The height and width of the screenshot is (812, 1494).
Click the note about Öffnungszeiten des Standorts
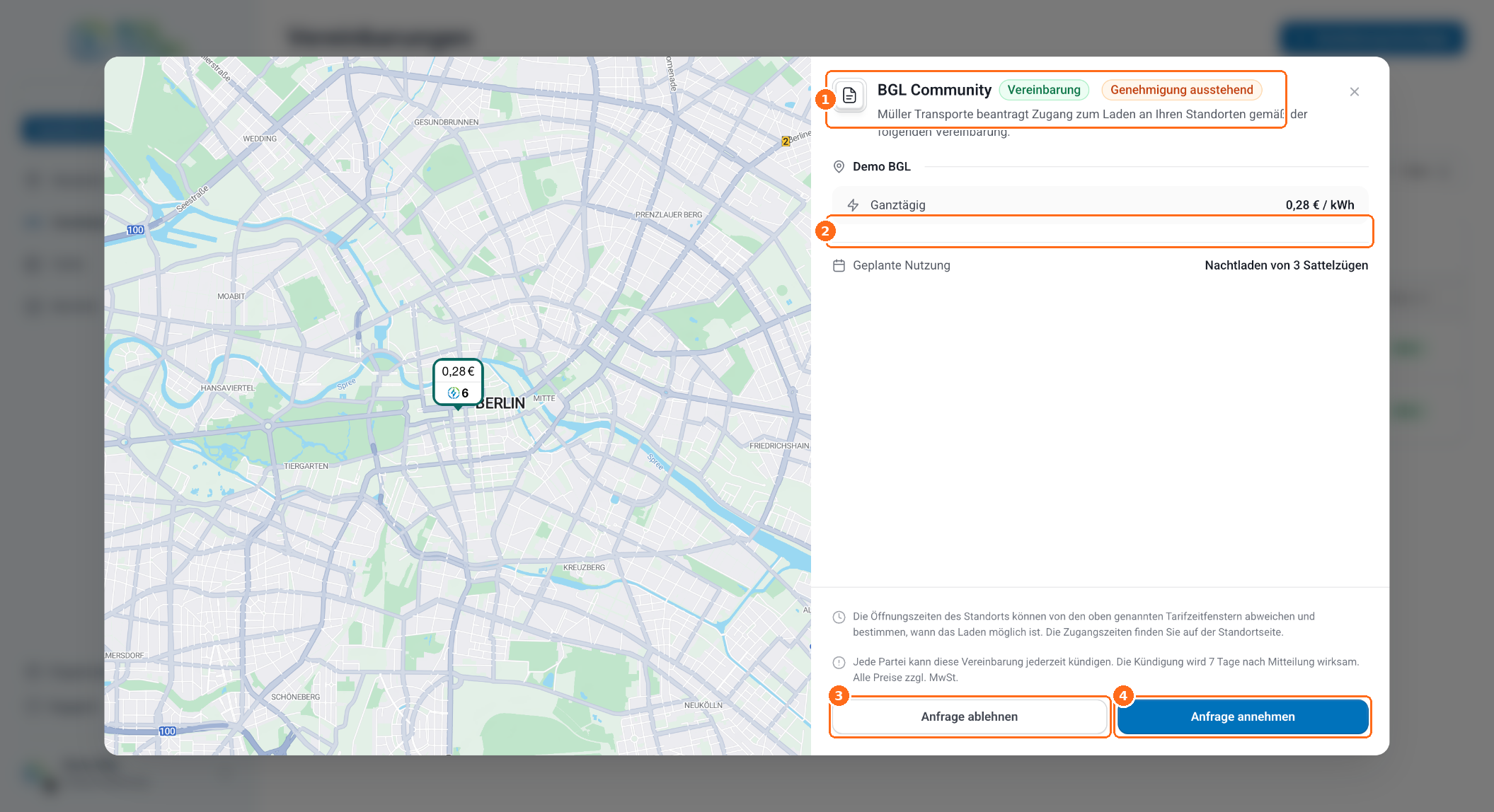pos(1084,625)
